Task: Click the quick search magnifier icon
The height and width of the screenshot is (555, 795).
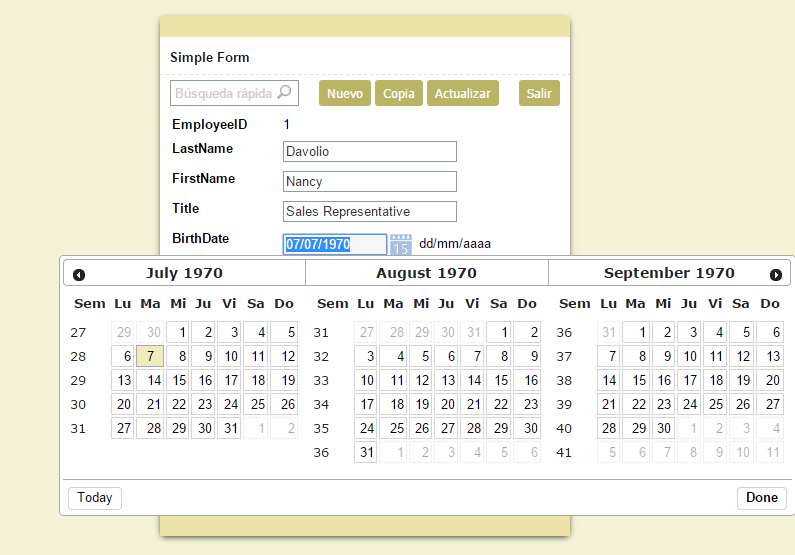Action: [x=284, y=93]
